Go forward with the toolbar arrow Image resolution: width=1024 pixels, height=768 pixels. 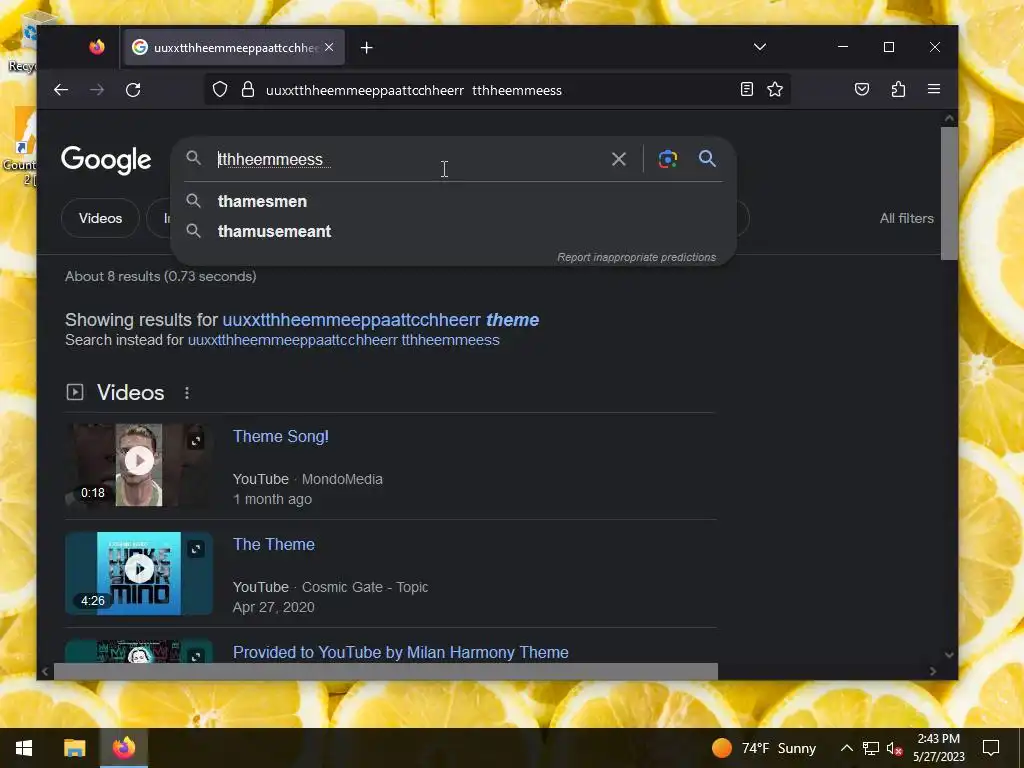97,89
